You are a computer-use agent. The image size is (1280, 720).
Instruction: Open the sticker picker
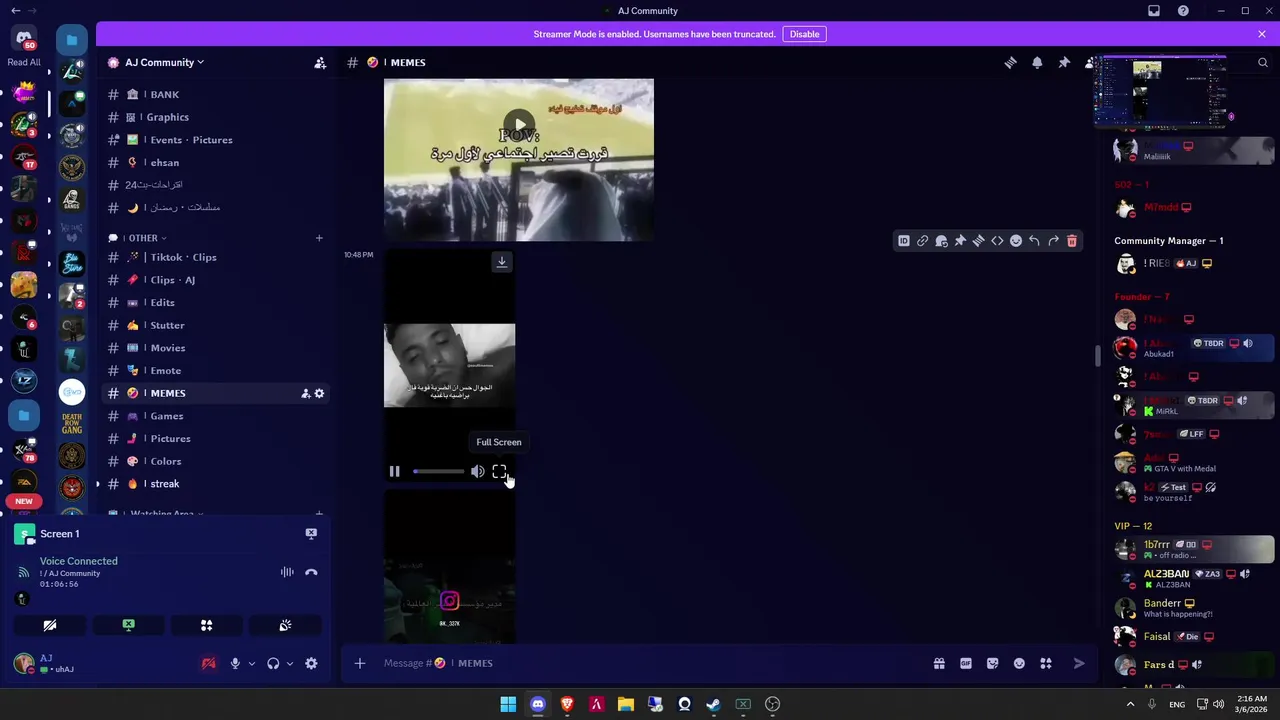[993, 663]
